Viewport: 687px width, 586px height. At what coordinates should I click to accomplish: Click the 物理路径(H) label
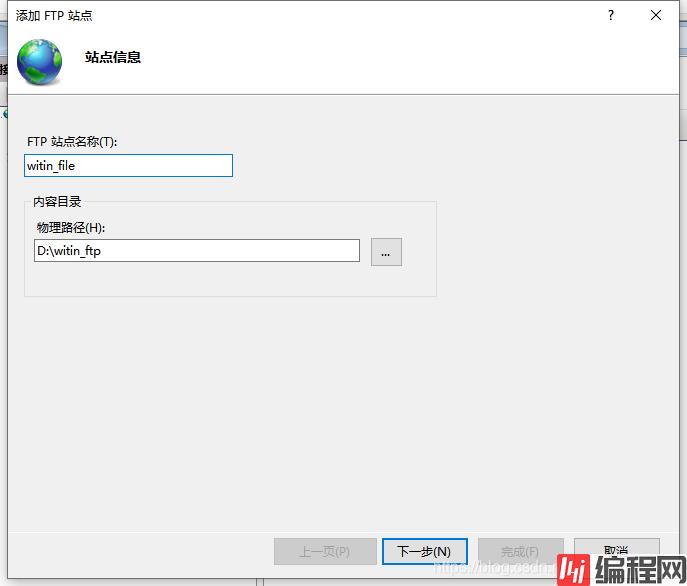point(71,228)
